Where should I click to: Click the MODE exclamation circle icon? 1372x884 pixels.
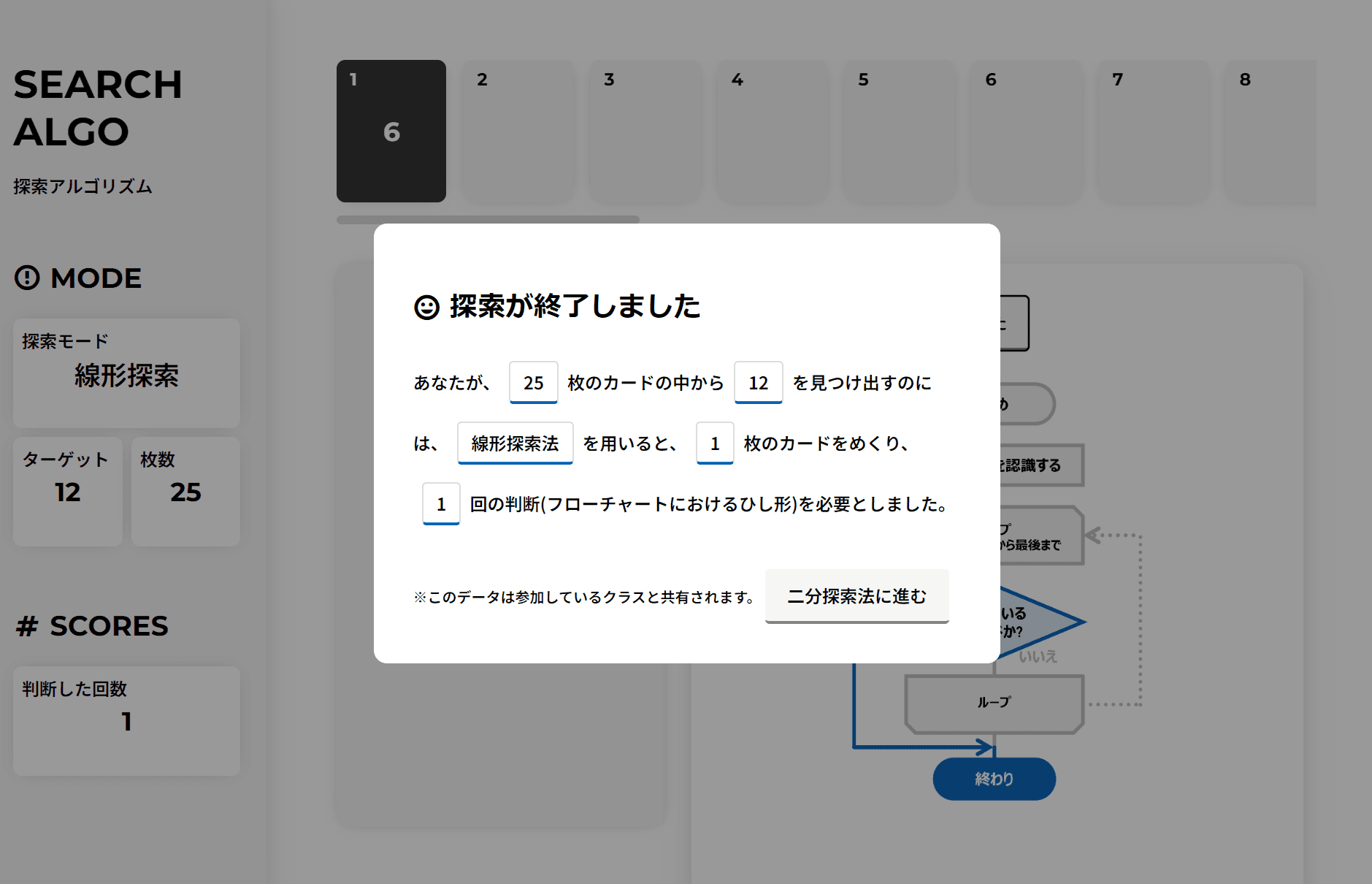(x=27, y=278)
